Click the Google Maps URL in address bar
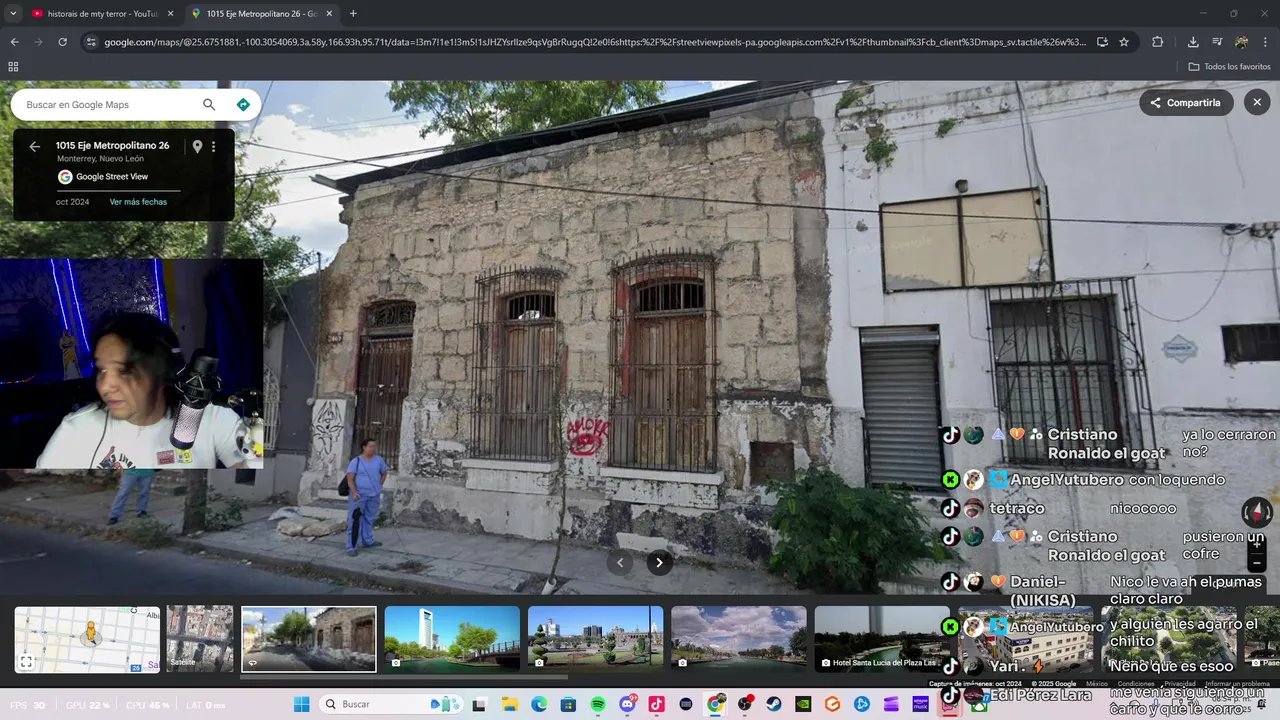1280x720 pixels. [x=595, y=42]
